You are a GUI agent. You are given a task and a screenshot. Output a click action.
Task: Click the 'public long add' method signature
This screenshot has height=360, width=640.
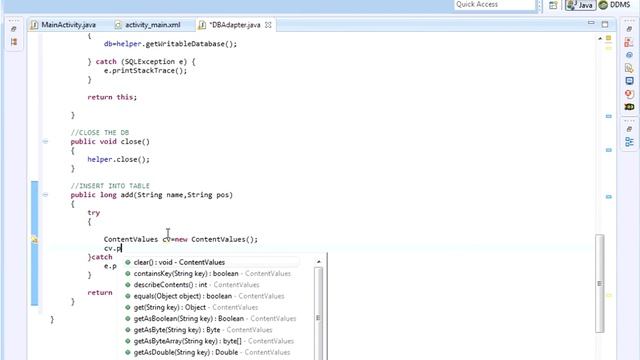point(151,195)
